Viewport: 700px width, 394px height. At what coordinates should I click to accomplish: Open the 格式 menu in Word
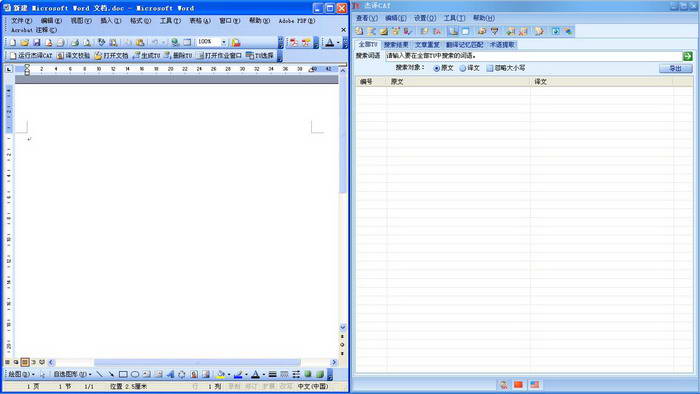140,21
